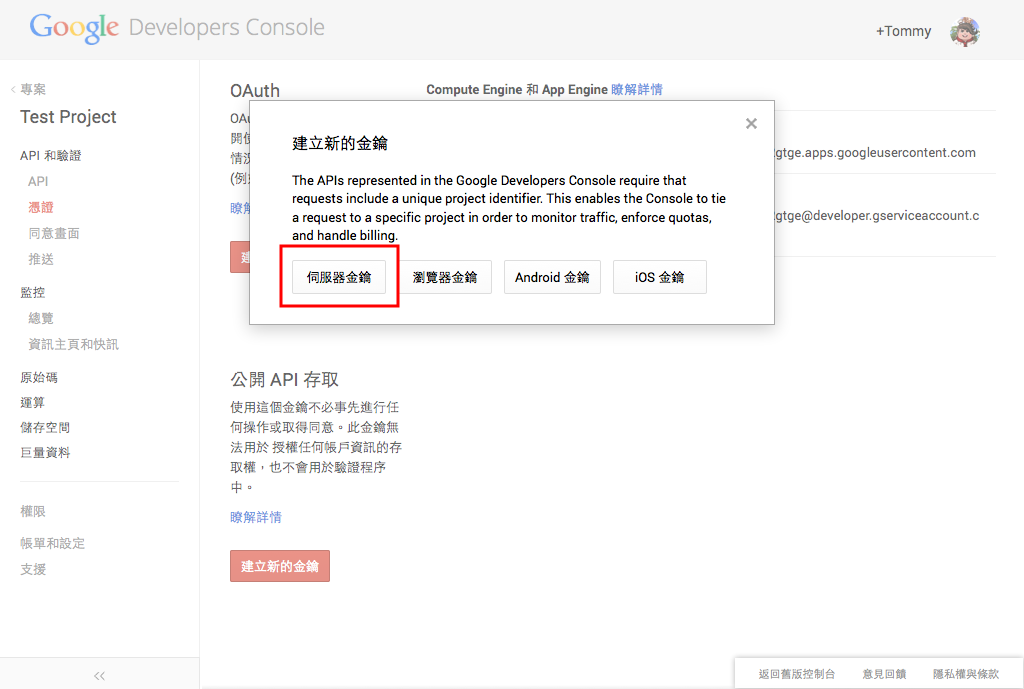Viewport: 1024px width, 689px height.
Task: Click the user avatar picture
Action: point(964,31)
